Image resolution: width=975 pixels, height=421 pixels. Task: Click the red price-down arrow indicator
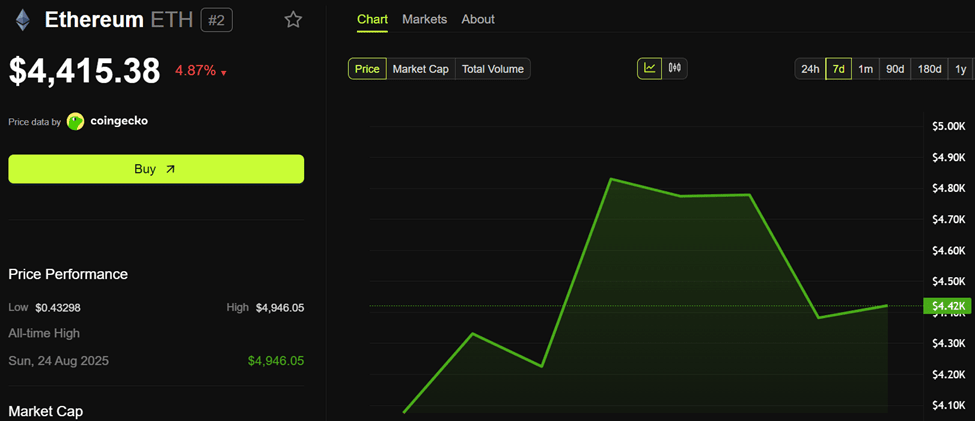tap(224, 73)
